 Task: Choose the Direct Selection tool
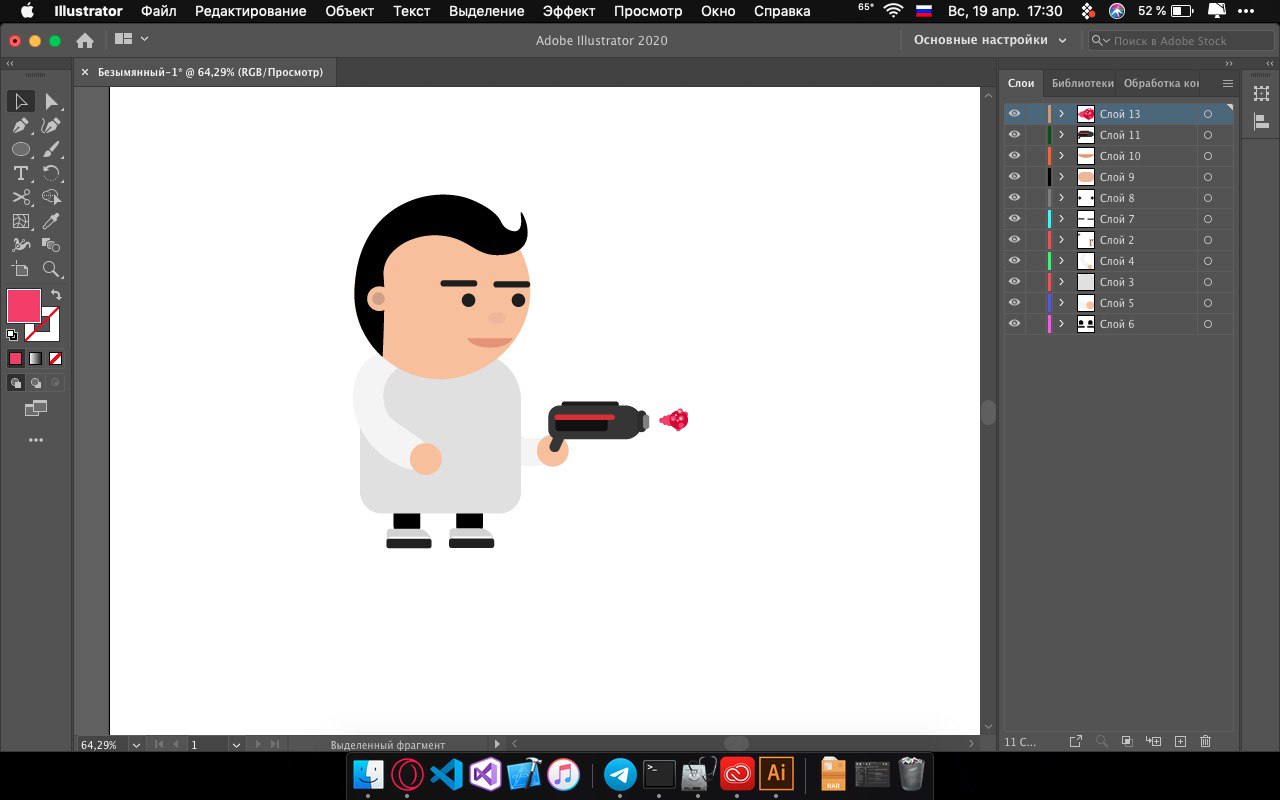52,102
